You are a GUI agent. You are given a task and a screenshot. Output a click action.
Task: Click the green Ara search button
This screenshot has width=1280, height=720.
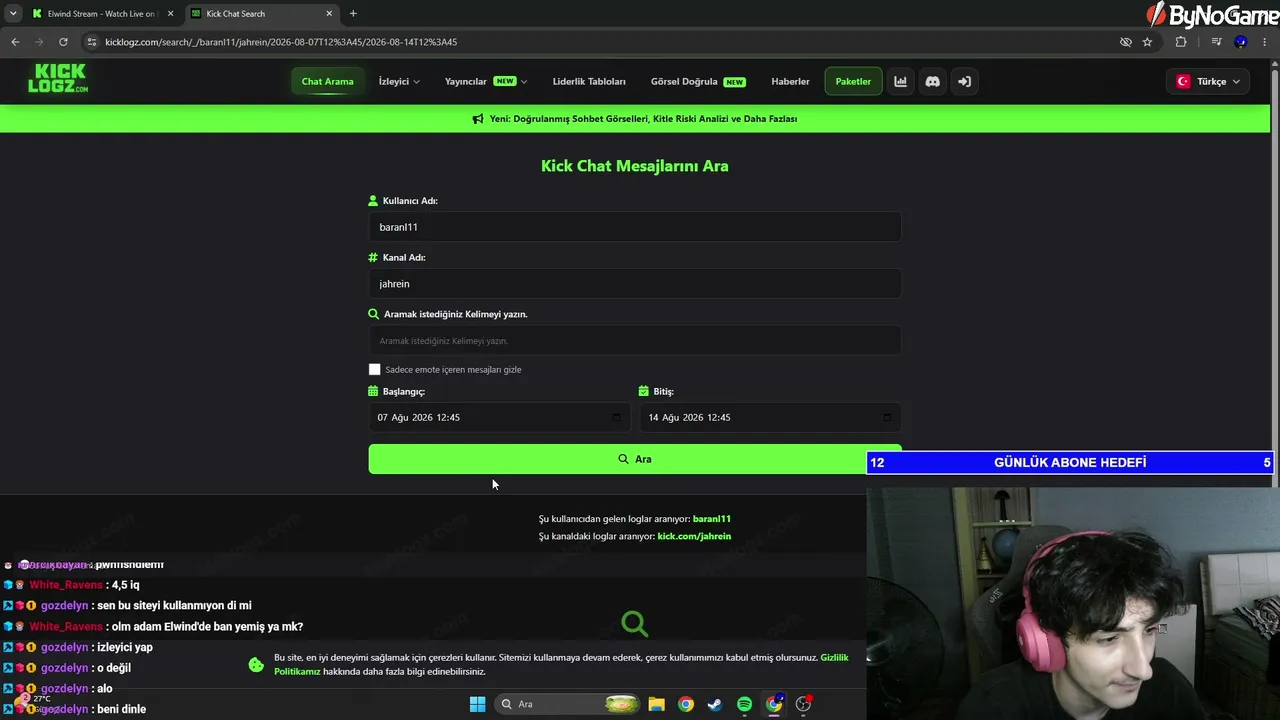[x=635, y=459]
